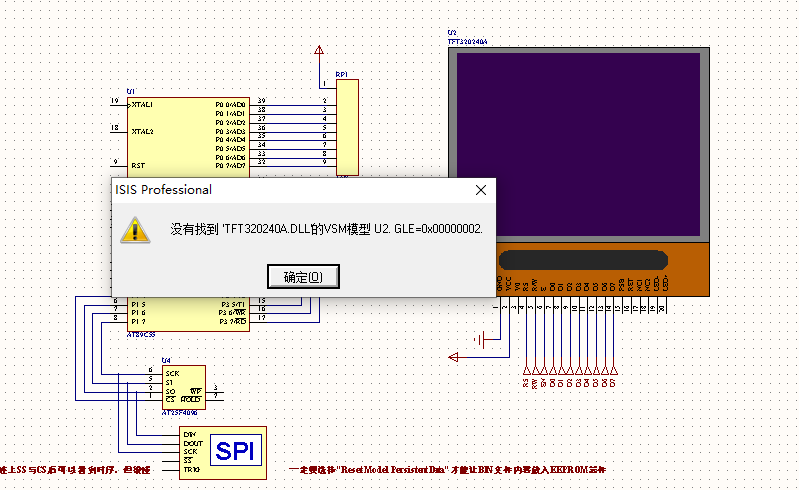Click the 确定(O) button in the dialog
Viewport: 799px width, 490px height.
pos(303,277)
